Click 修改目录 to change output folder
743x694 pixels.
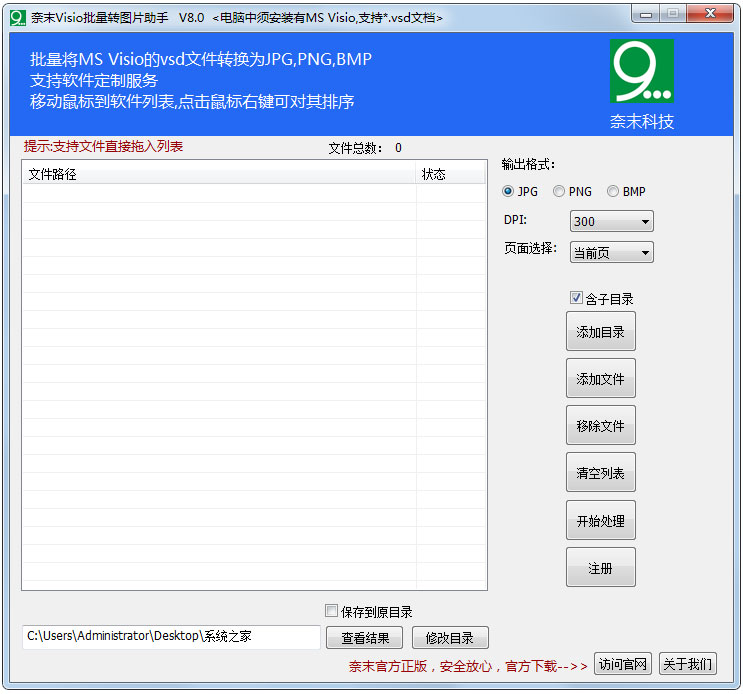(449, 638)
